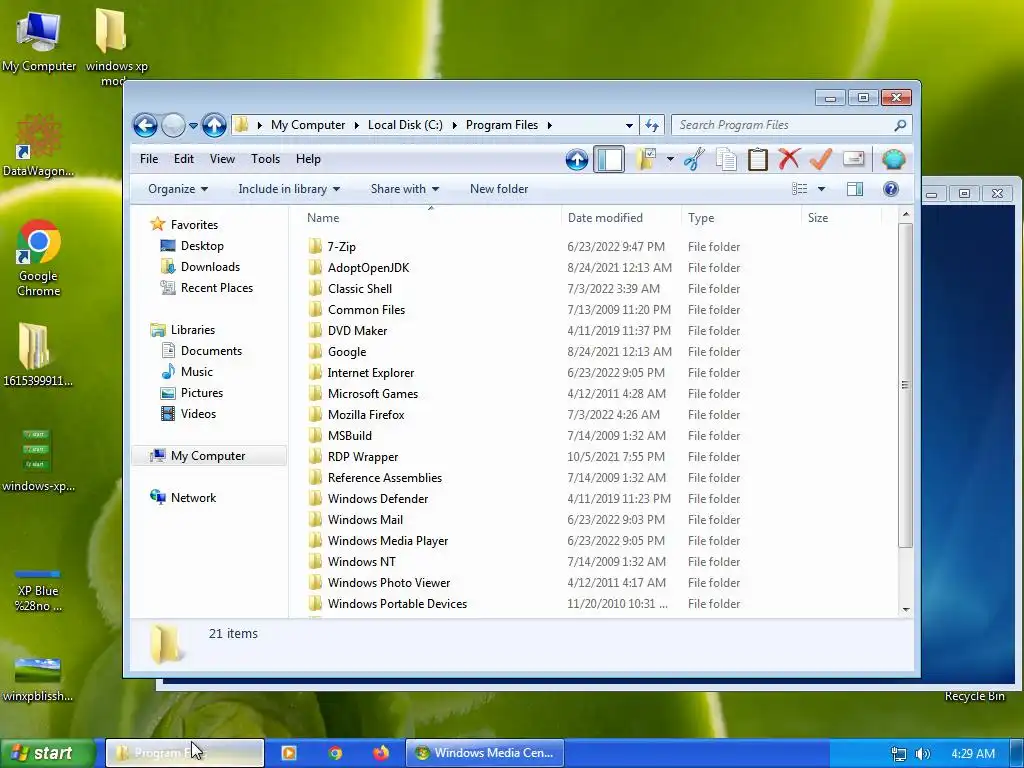
Task: Click the Up arrow next to address bar
Action: [214, 125]
